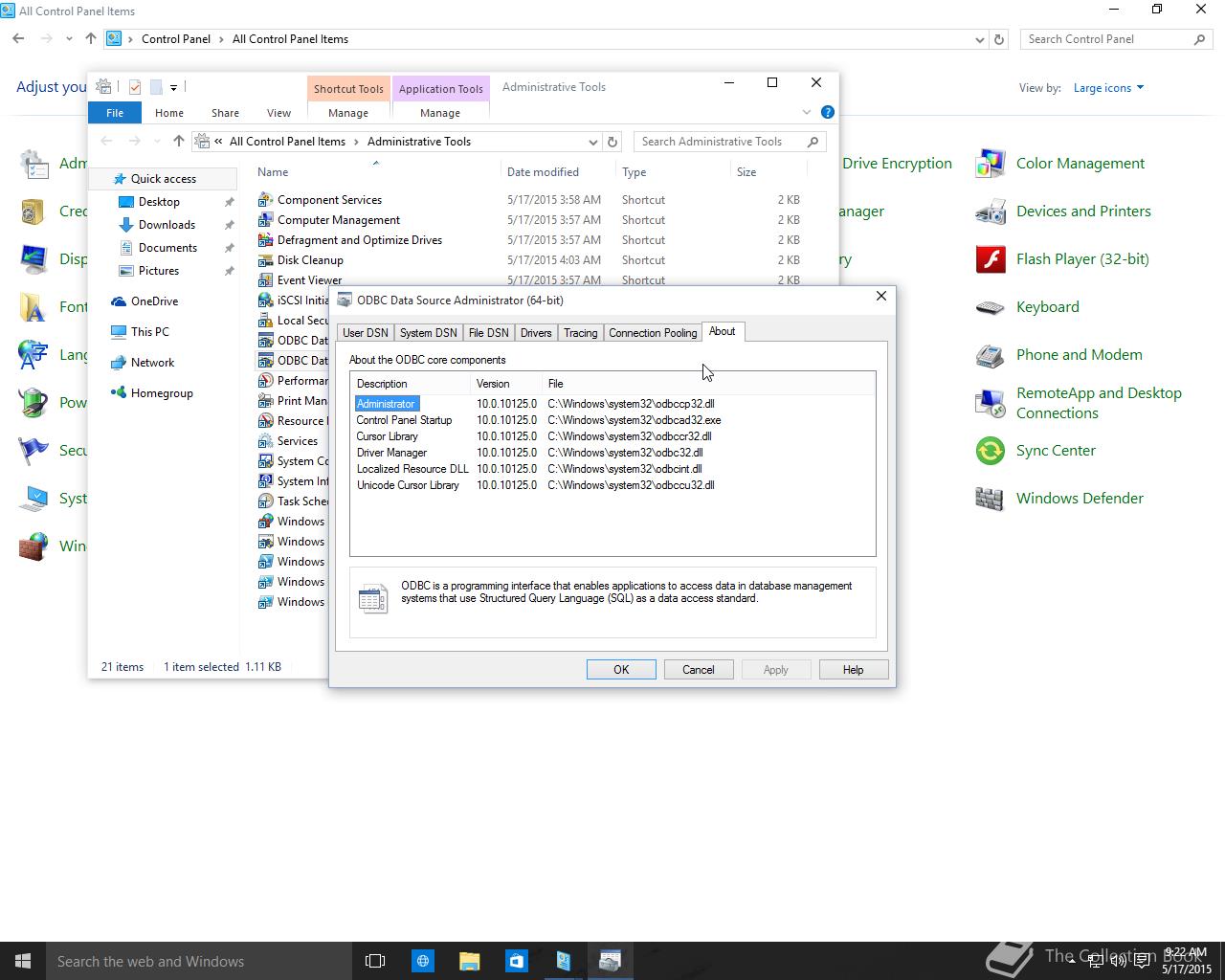Open the Store app on taskbar

tap(516, 961)
